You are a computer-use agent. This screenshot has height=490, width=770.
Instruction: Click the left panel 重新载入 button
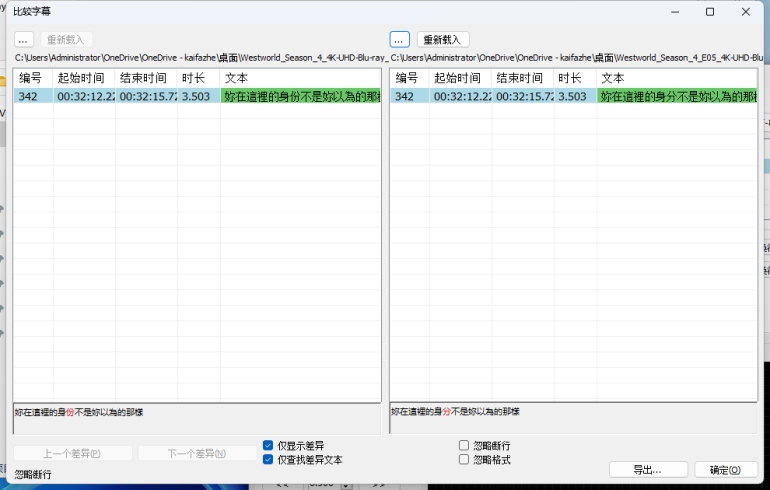coord(66,40)
